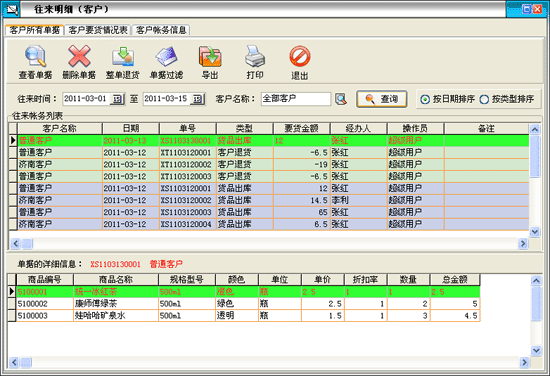Click detail list's scroll up arrow

pyautogui.click(x=536, y=281)
